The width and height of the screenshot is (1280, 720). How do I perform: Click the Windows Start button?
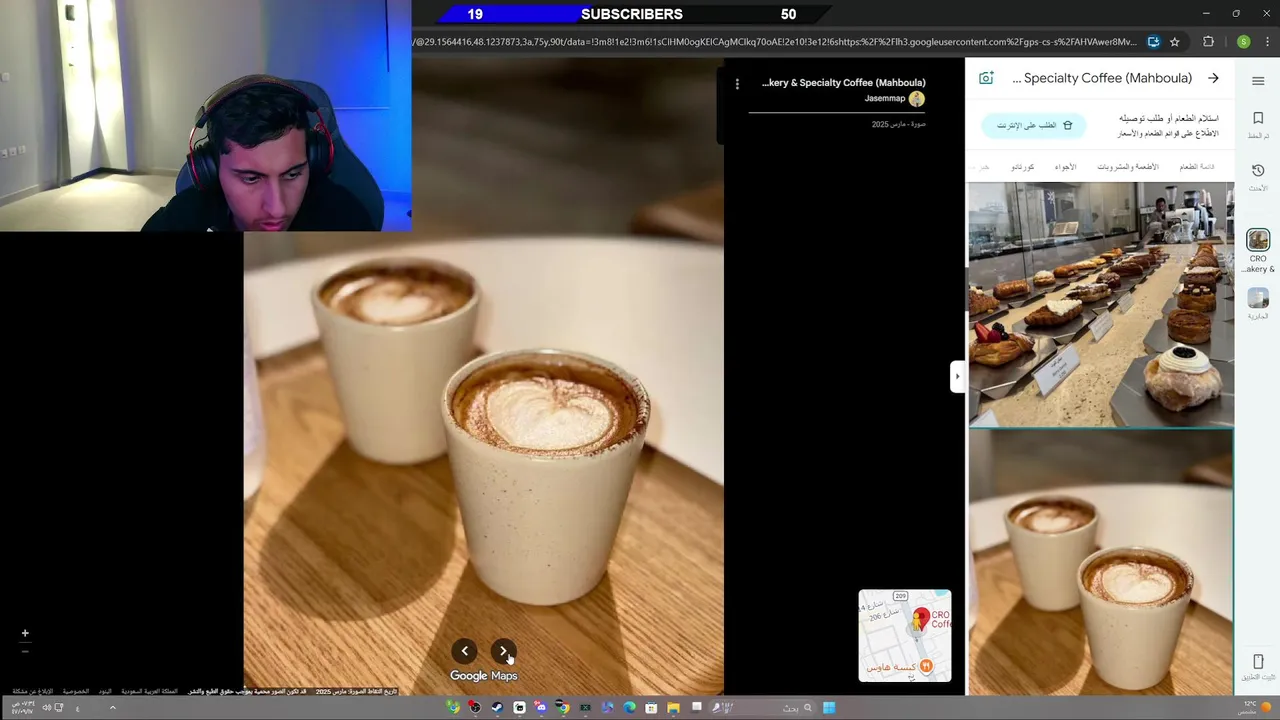tap(829, 708)
